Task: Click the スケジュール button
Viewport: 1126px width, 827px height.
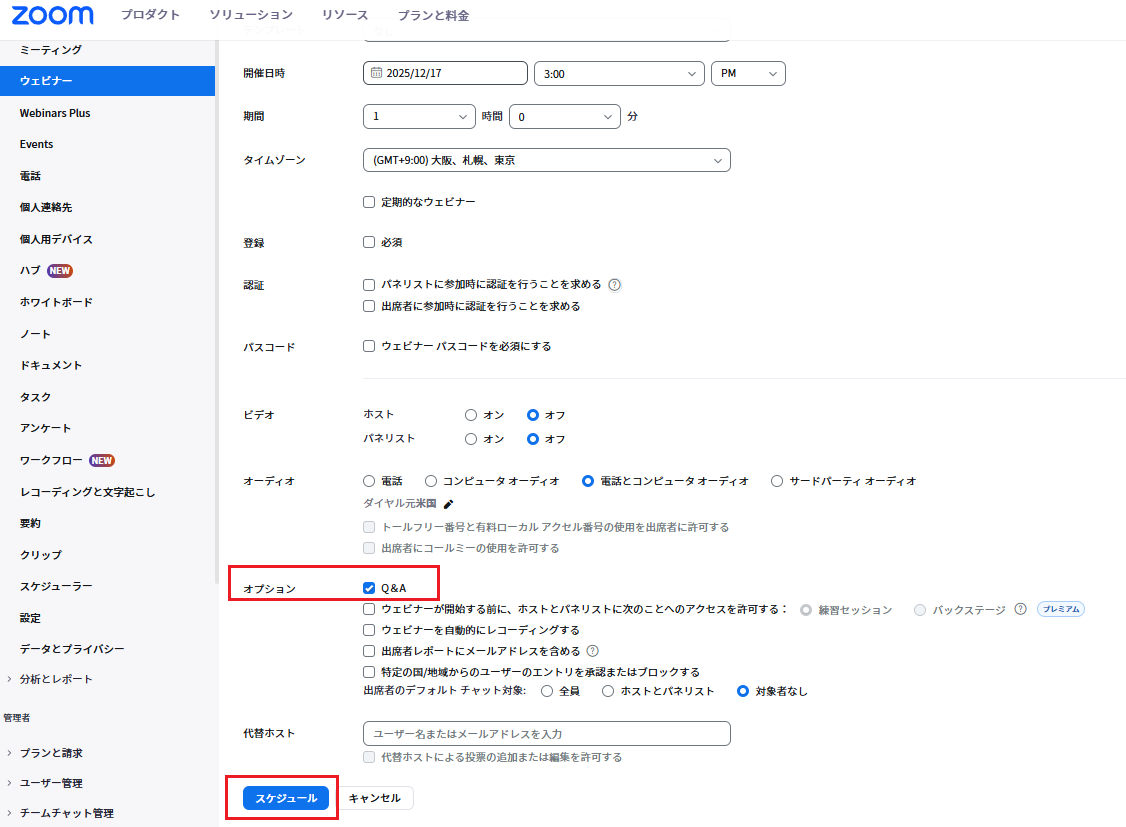Action: coord(285,798)
